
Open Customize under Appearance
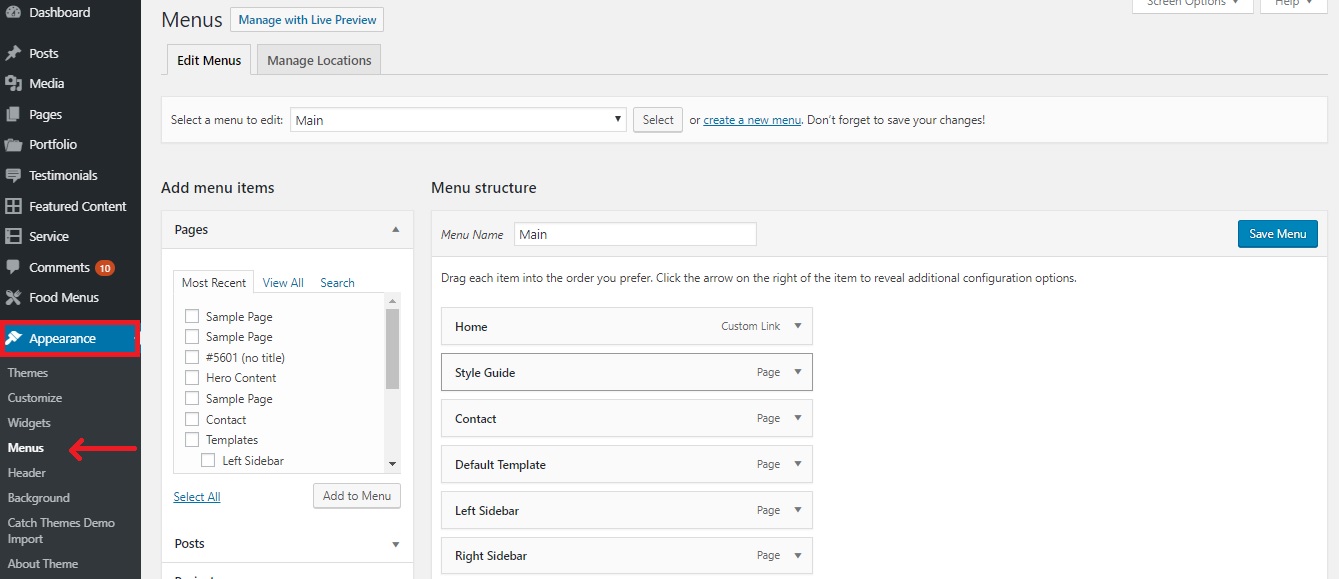tap(35, 398)
